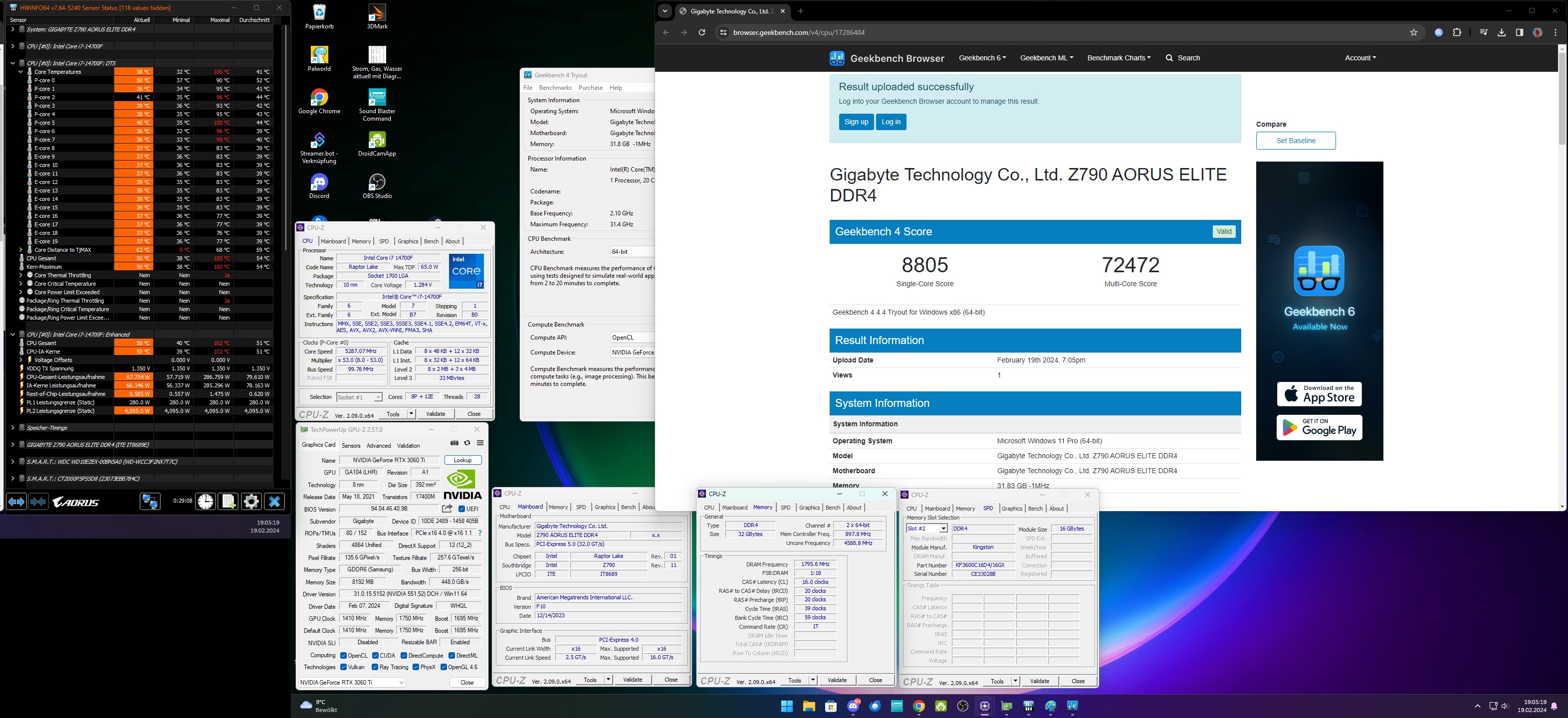The image size is (1568, 718).
Task: Open Slot #2 dropdown in CPU-Z SPD
Action: click(926, 529)
